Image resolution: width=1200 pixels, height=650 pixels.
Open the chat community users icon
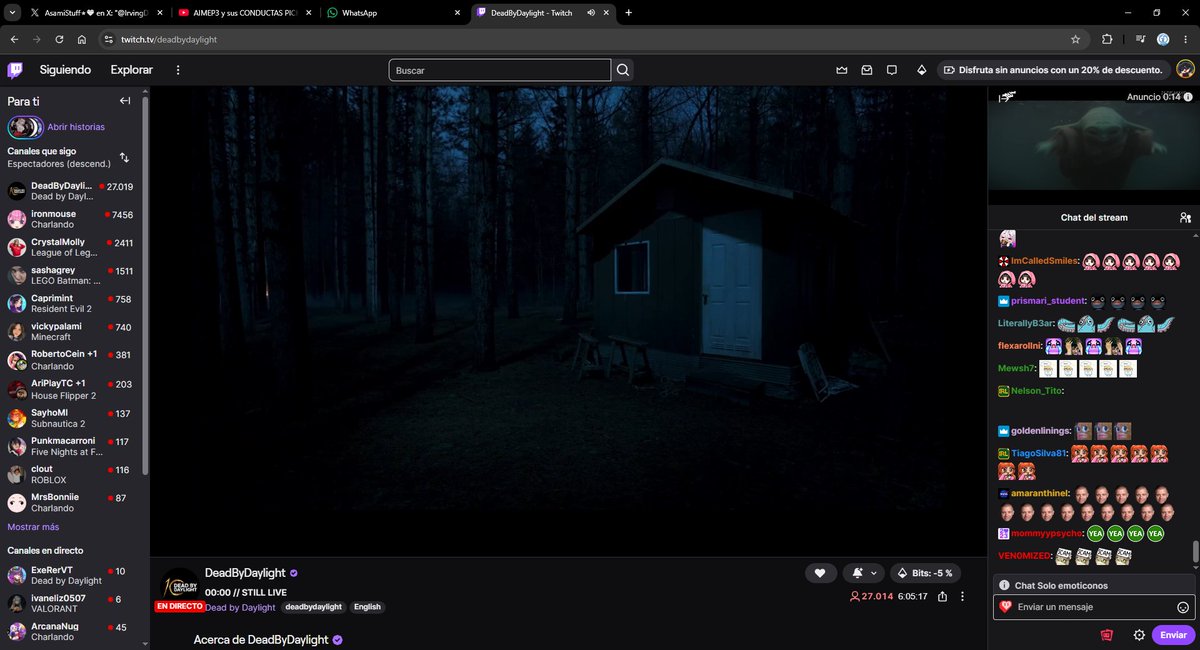1185,217
